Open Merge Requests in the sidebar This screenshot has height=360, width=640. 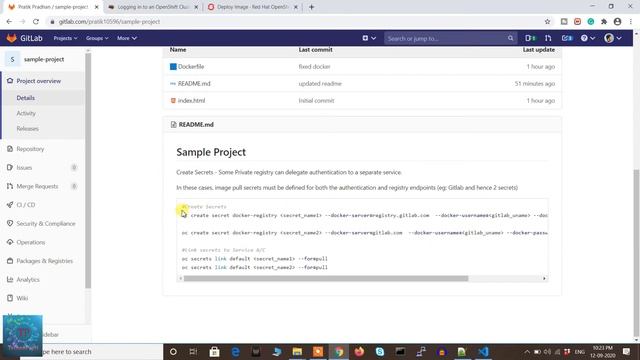pos(37,186)
